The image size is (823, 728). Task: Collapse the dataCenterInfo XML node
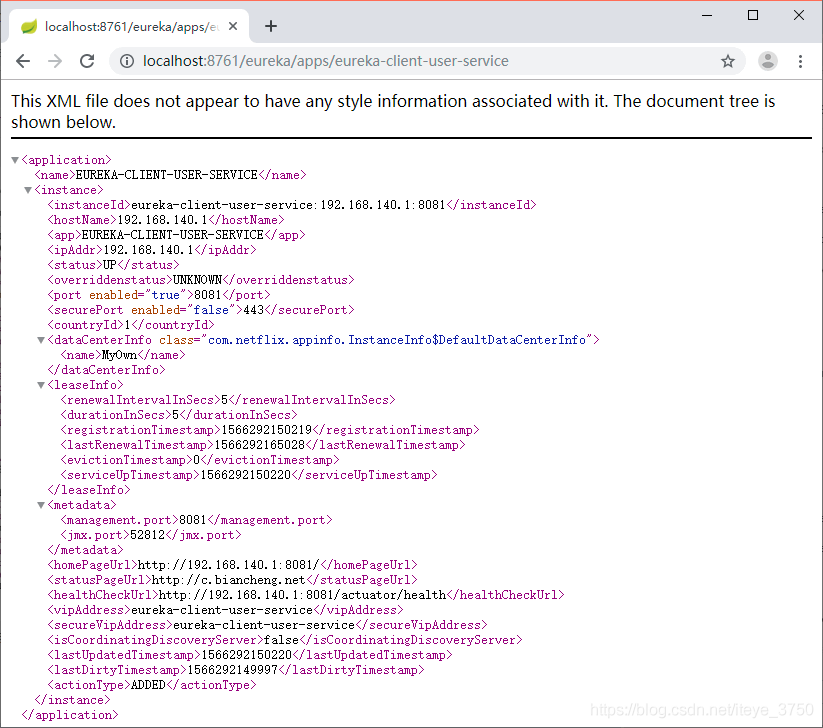[x=40, y=339]
